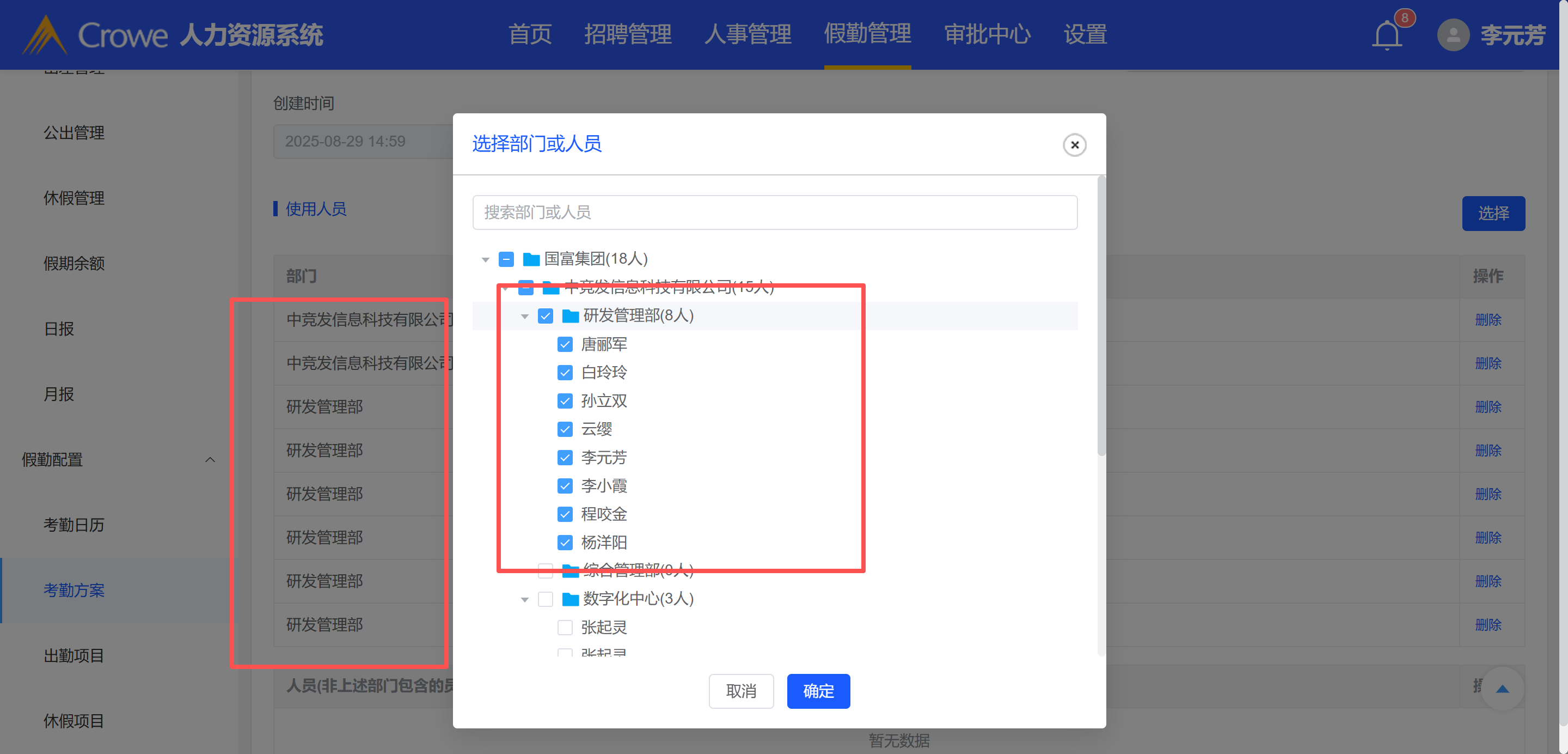1568x754 pixels.
Task: Open the 审批中心 top menu
Action: [987, 35]
